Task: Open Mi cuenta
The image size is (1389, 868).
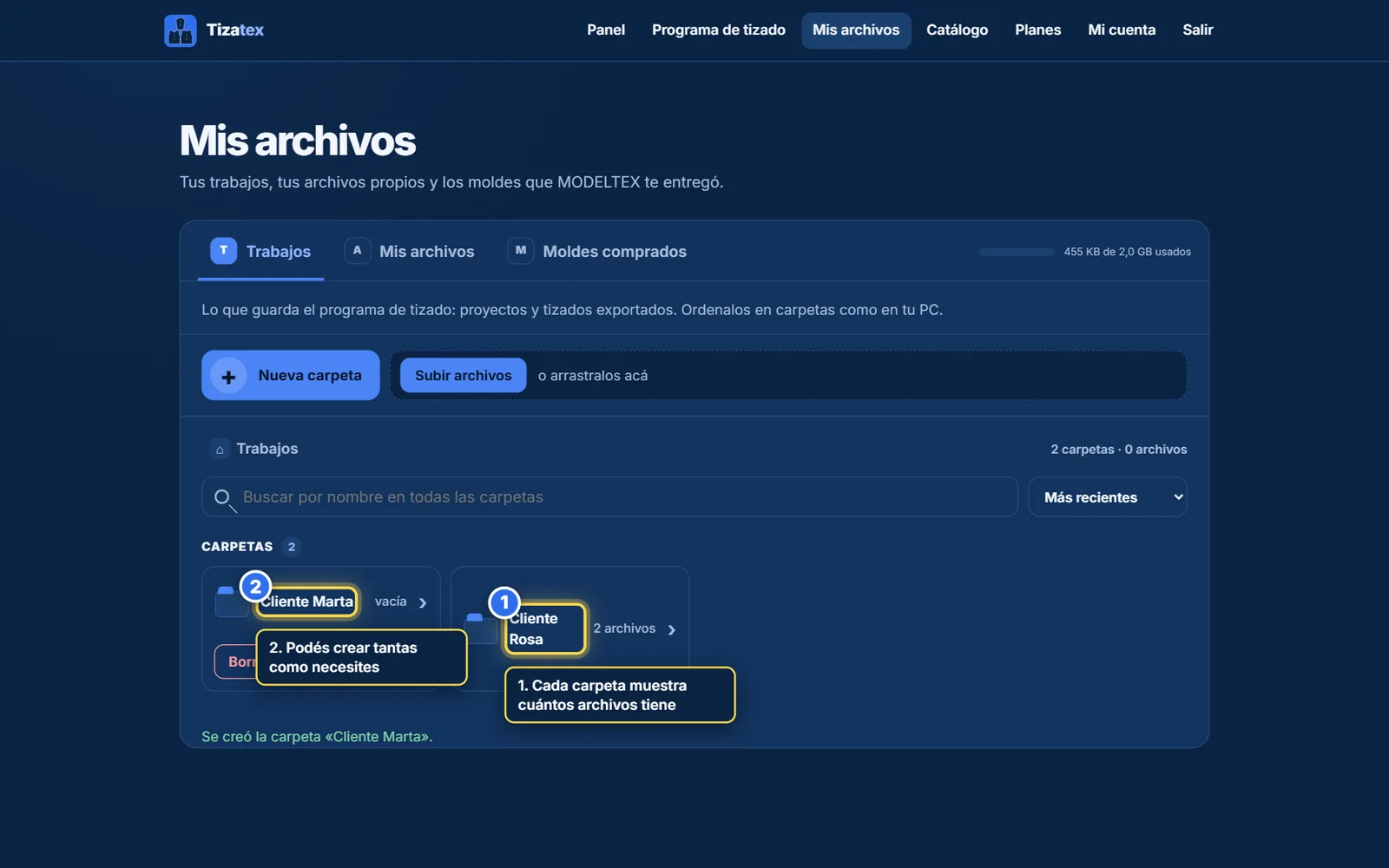Action: (x=1122, y=30)
